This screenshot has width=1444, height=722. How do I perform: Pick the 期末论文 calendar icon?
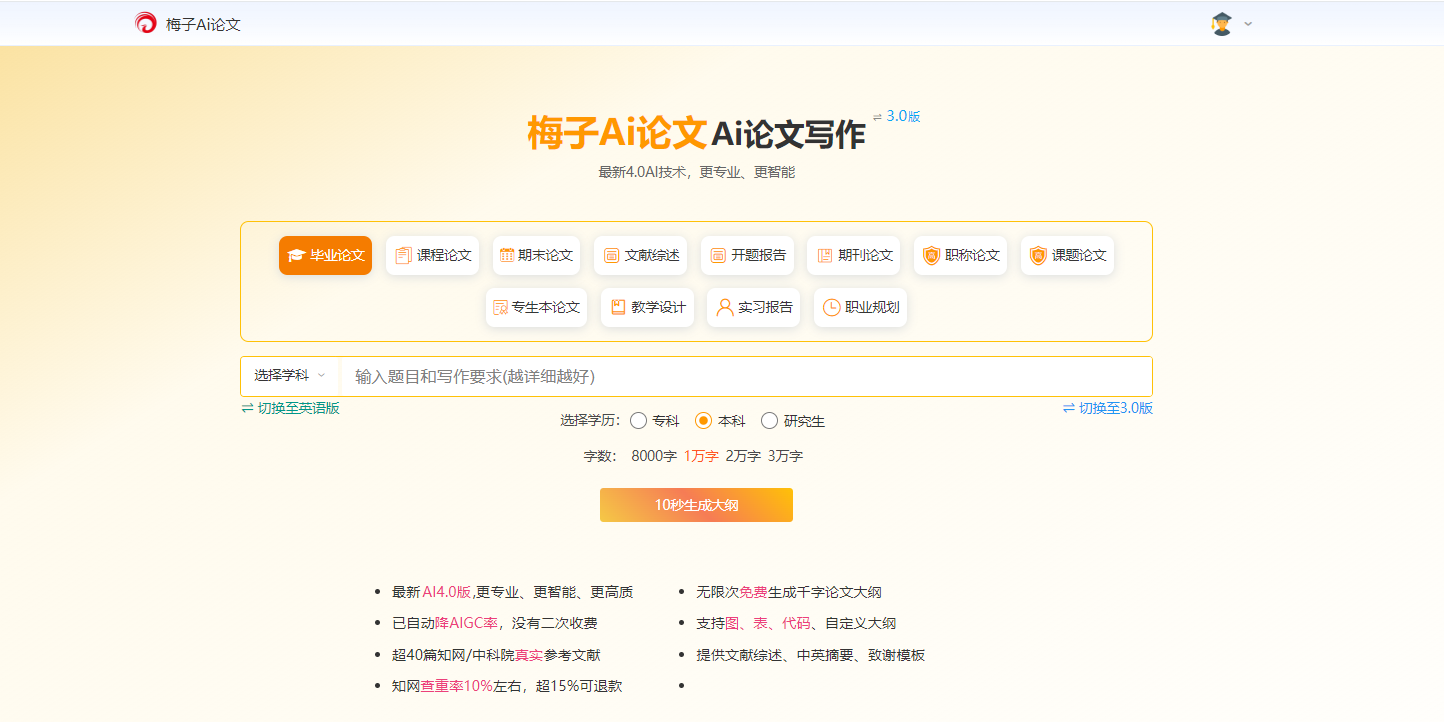pyautogui.click(x=507, y=255)
